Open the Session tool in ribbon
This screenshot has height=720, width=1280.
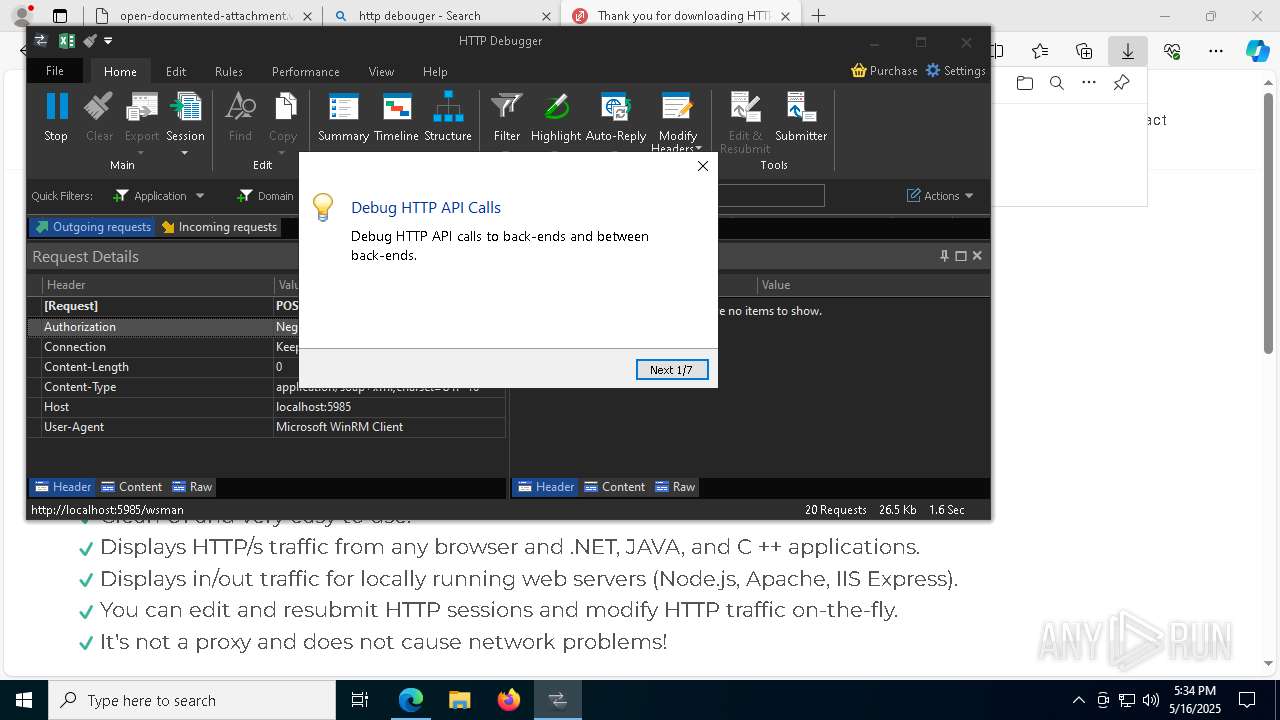tap(185, 116)
